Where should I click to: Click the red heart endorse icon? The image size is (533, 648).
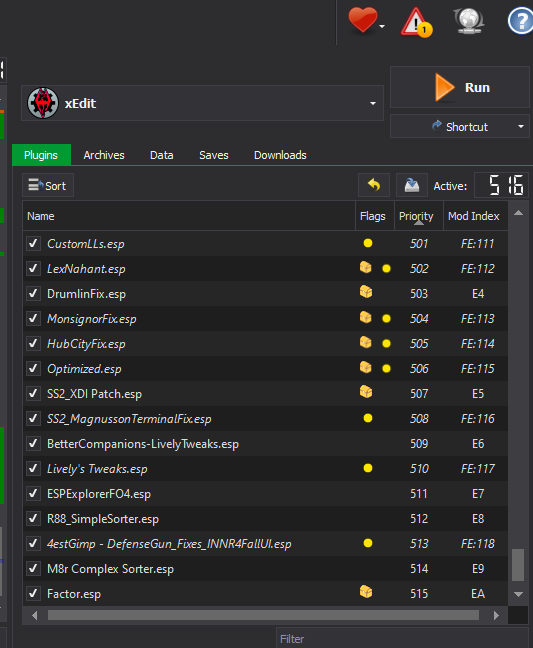(362, 20)
